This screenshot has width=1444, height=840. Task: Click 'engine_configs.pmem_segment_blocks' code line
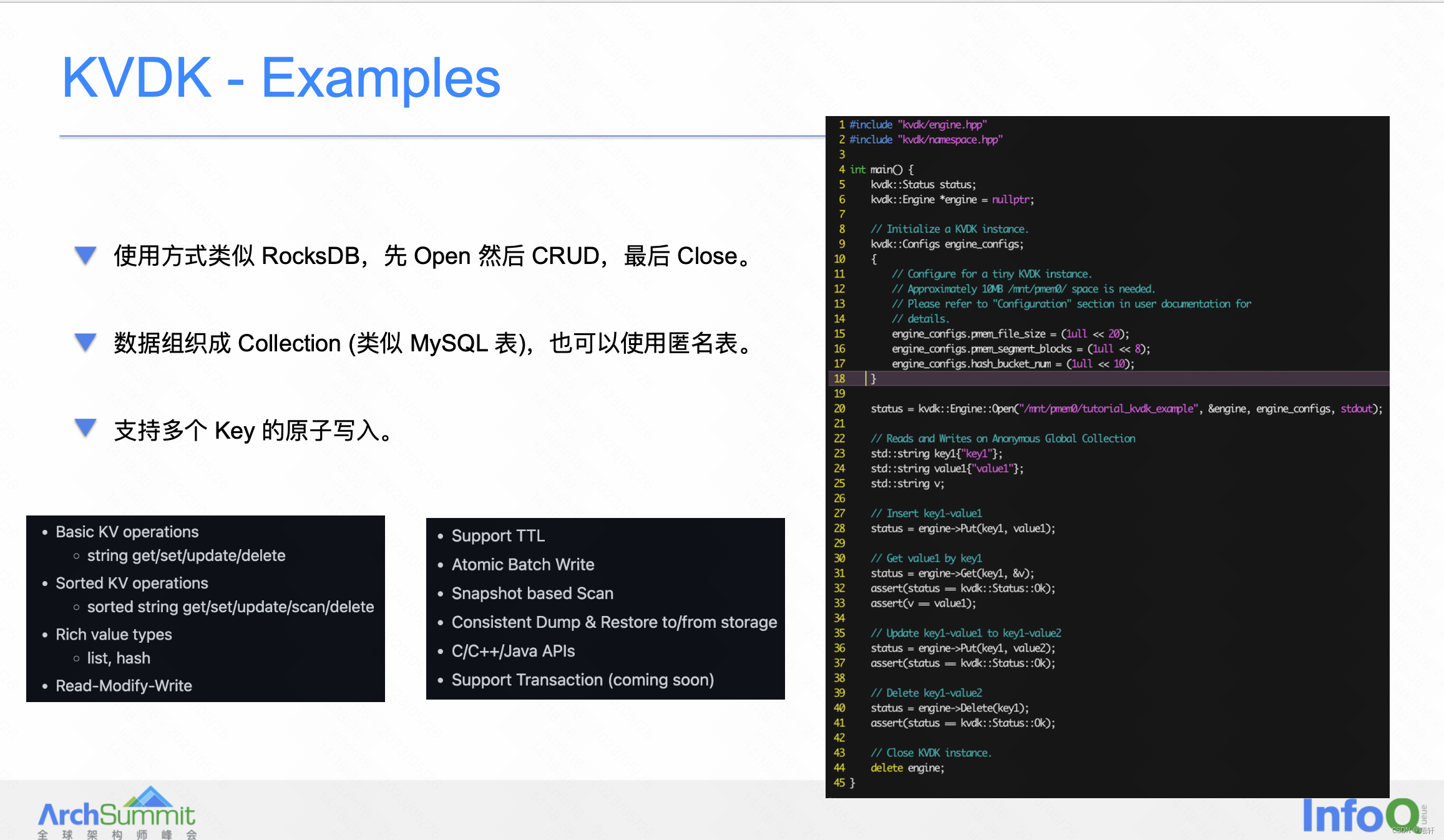tap(1021, 349)
